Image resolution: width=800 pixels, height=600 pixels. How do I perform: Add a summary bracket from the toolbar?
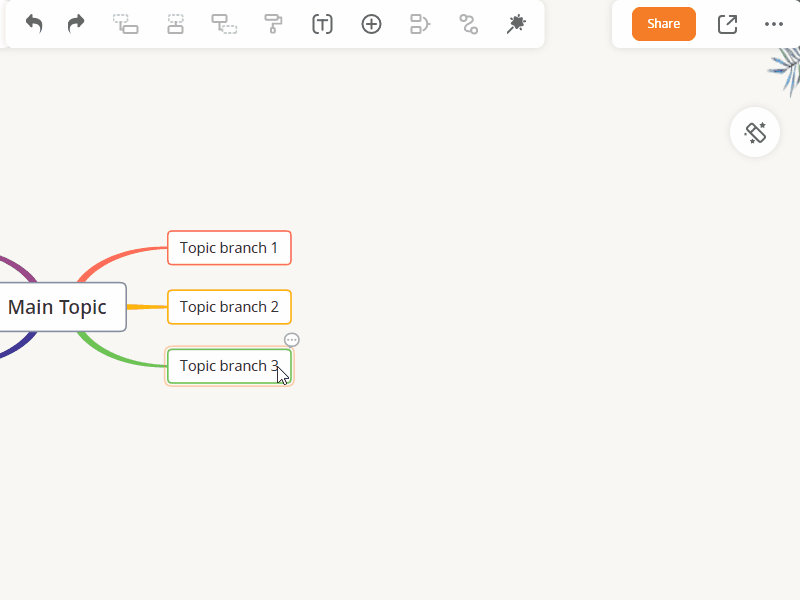coord(420,24)
